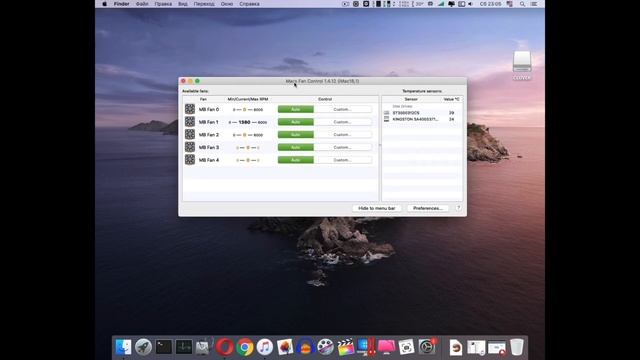Click the MB Fan 2 fan icon

190,134
